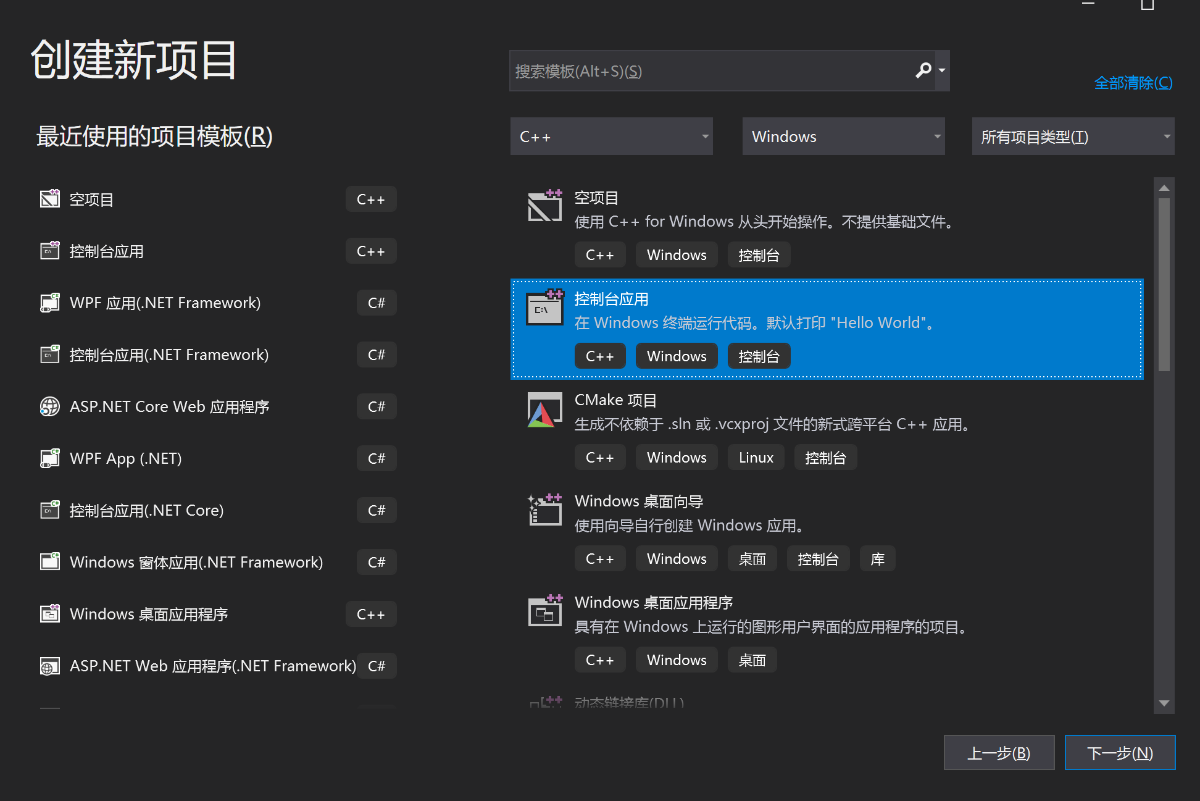Click the 下一步 button
This screenshot has width=1200, height=801.
coord(1120,753)
